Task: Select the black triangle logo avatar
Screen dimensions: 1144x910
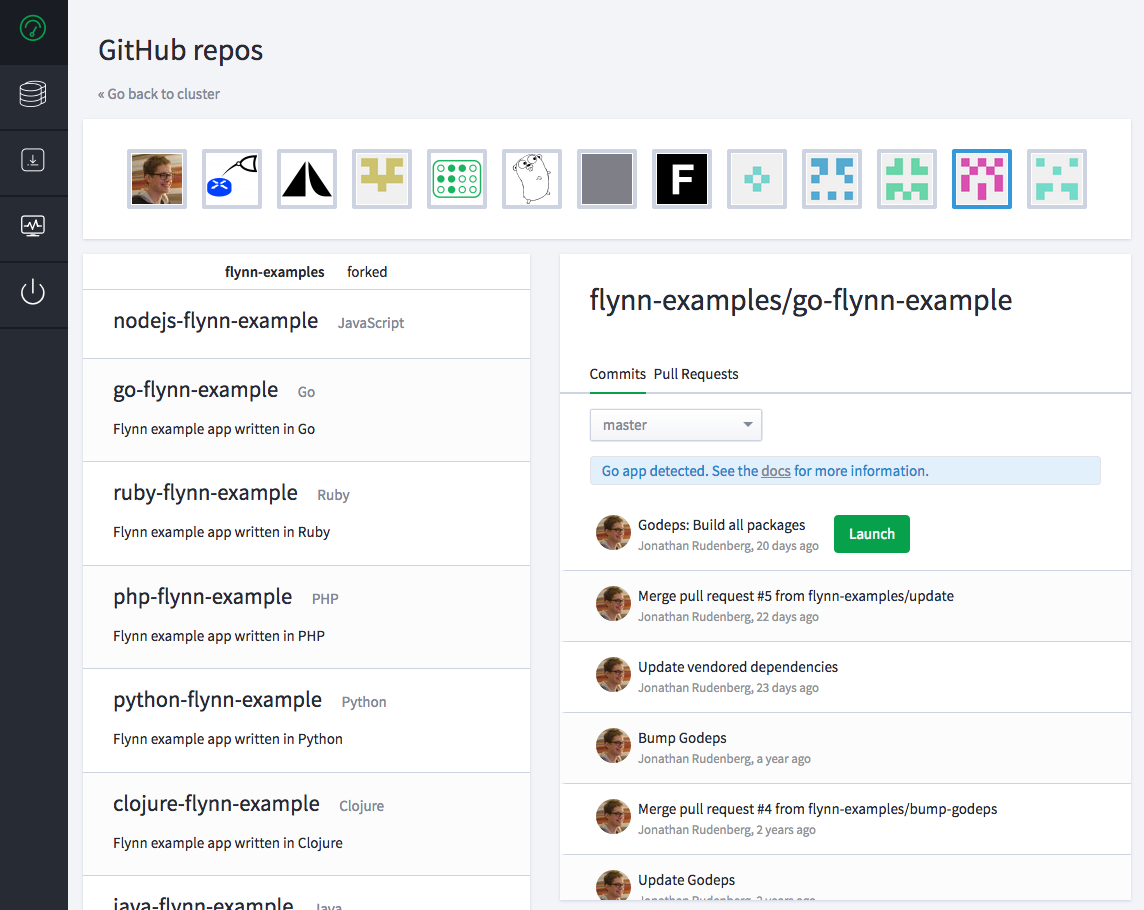Action: pos(306,180)
